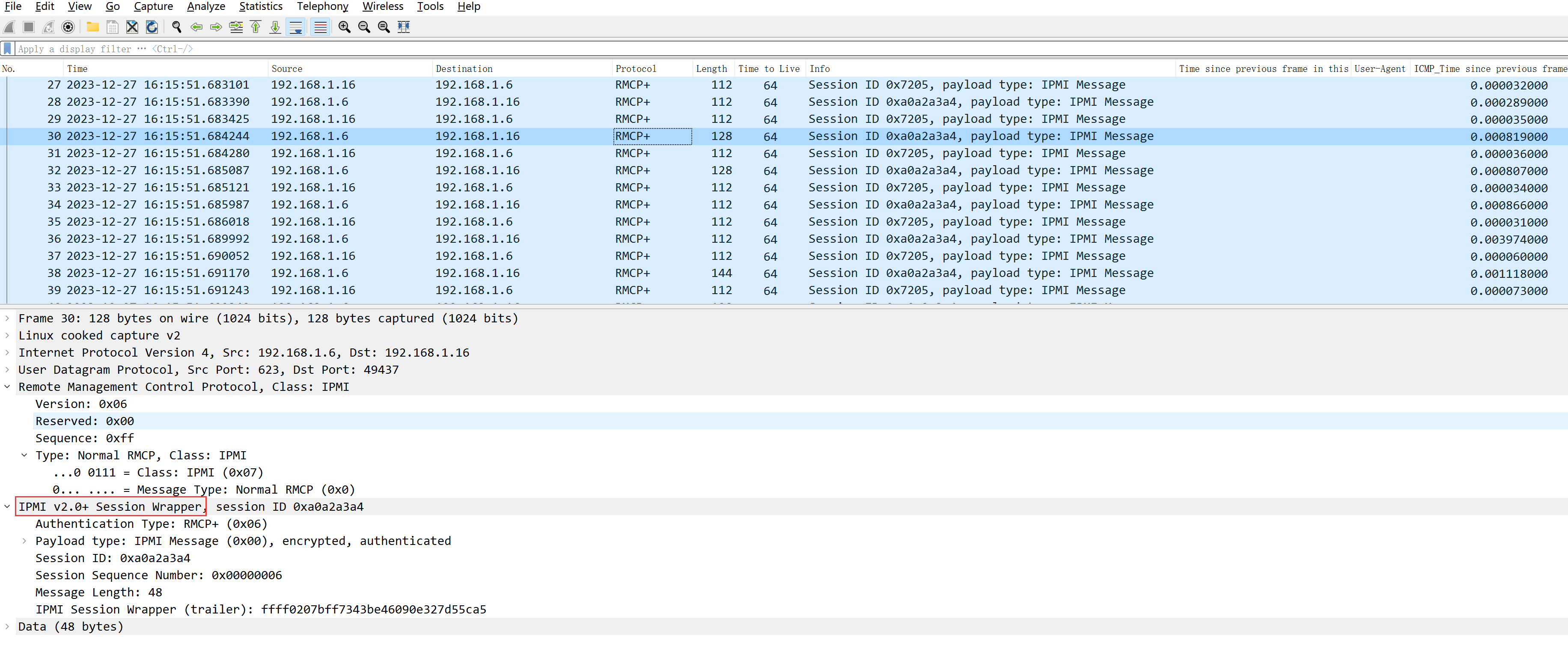1568x646 pixels.
Task: Go to first packet arrow icon
Action: [x=256, y=27]
